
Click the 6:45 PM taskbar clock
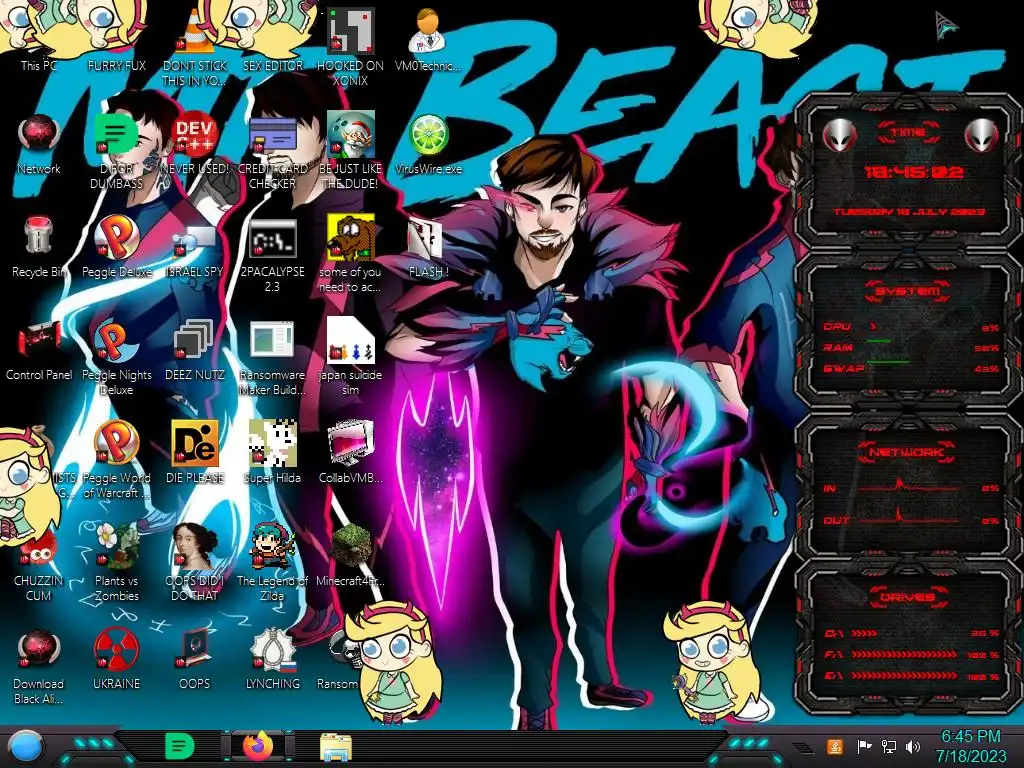click(970, 746)
